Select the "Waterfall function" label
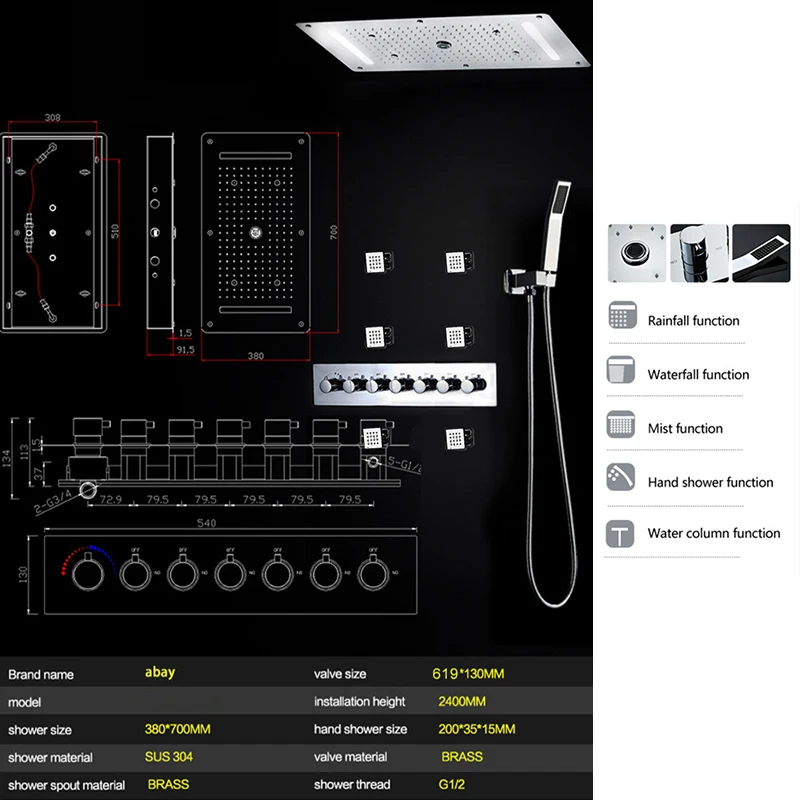800x800 pixels. click(x=698, y=374)
